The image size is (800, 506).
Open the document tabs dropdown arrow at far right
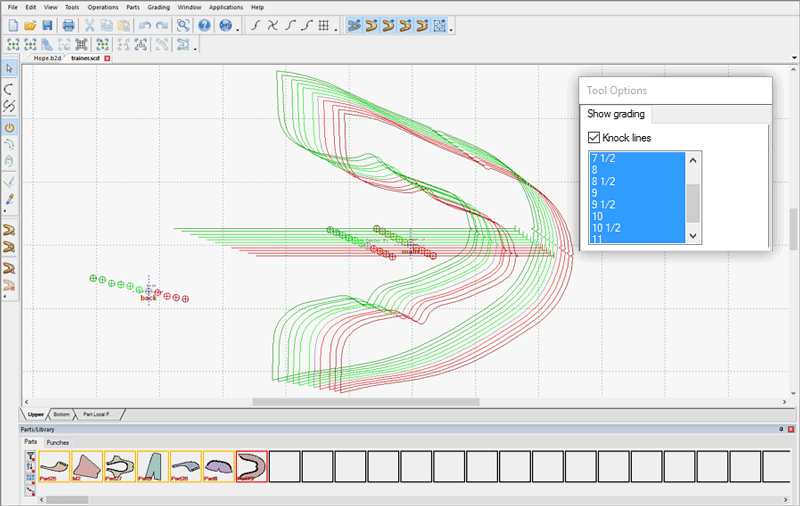coord(794,58)
